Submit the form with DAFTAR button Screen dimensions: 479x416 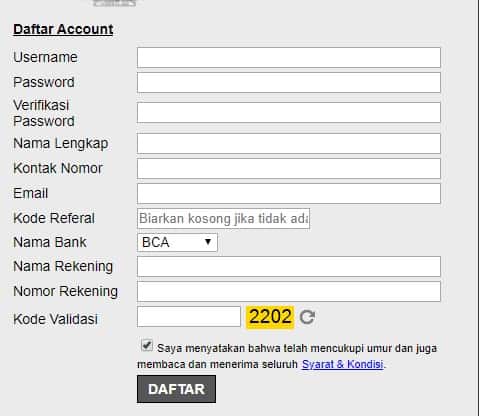pos(176,389)
